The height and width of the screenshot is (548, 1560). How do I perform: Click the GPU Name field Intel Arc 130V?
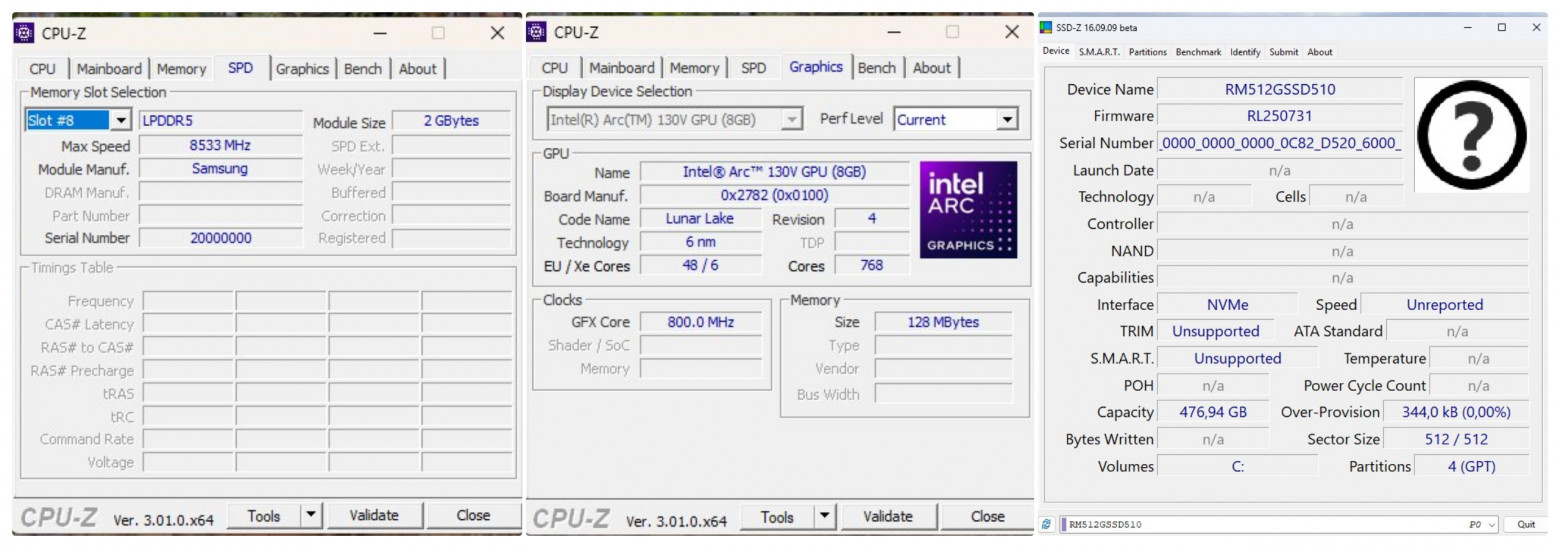click(x=774, y=172)
